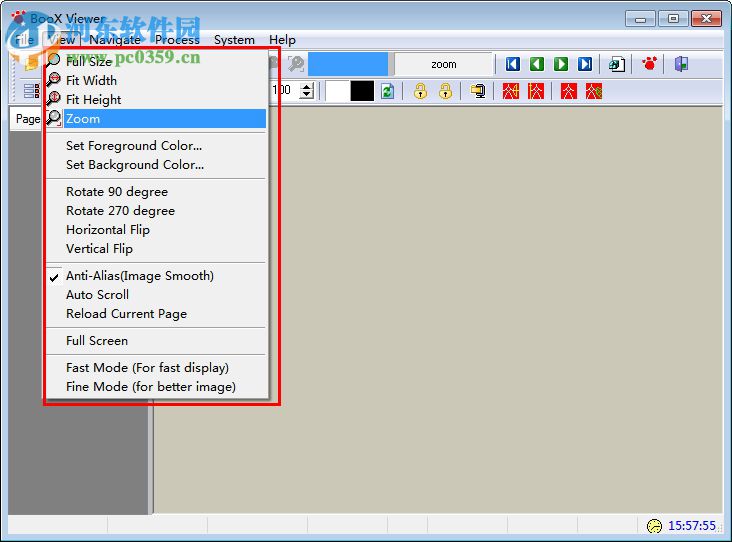This screenshot has width=732, height=542.
Task: Click the document page icon after navigation arrows
Action: 617,64
